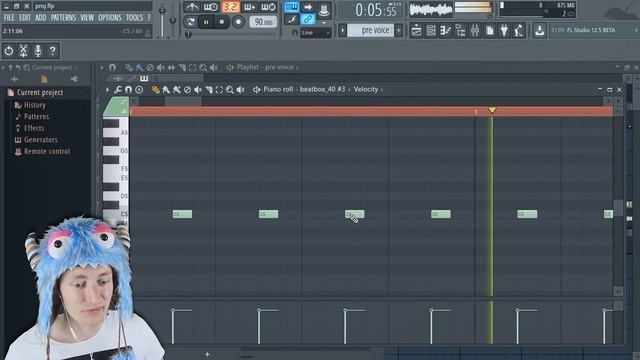The width and height of the screenshot is (640, 360).
Task: Click the main pitch slider knob
Action: 173,20
